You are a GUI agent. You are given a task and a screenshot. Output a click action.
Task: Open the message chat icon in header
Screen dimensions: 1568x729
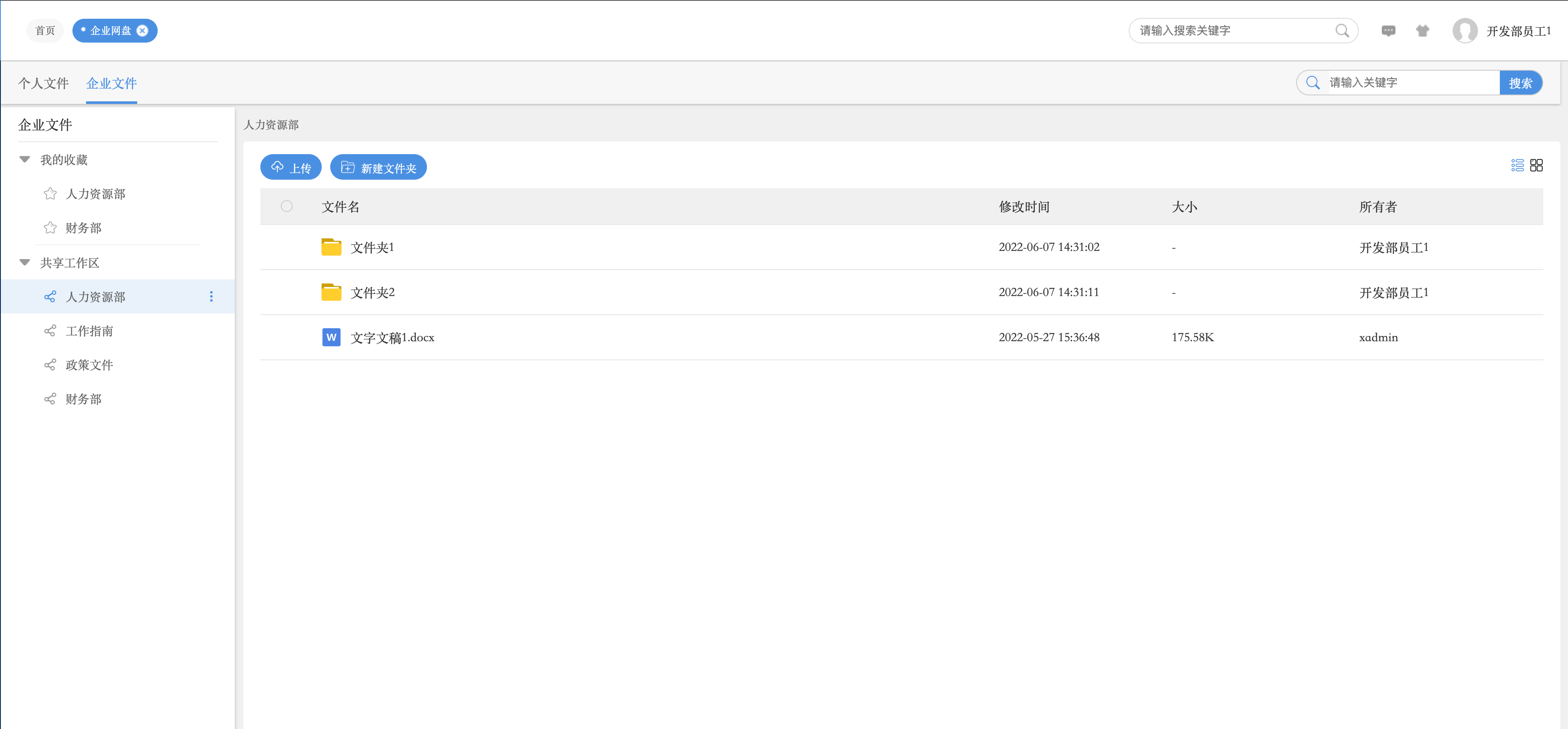click(x=1388, y=30)
